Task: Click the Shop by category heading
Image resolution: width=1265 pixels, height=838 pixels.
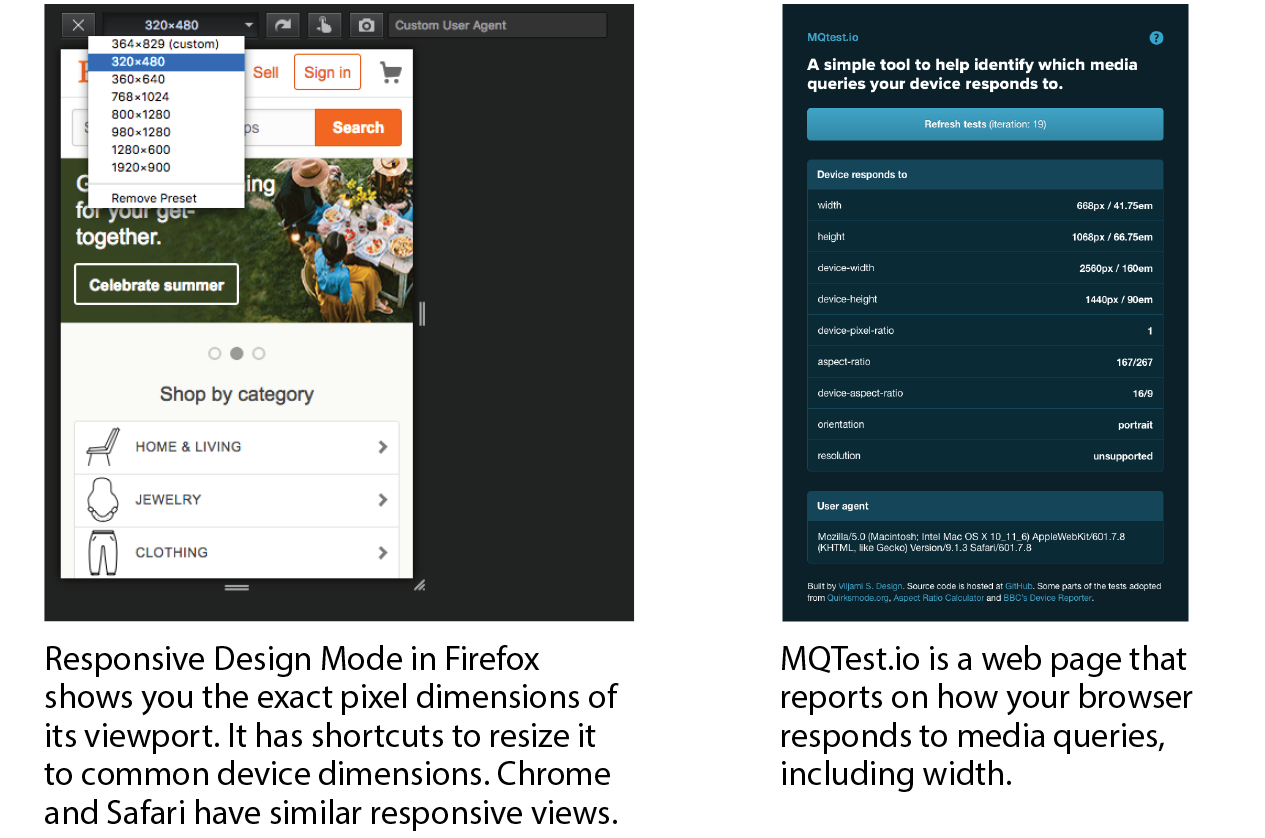Action: (x=237, y=394)
